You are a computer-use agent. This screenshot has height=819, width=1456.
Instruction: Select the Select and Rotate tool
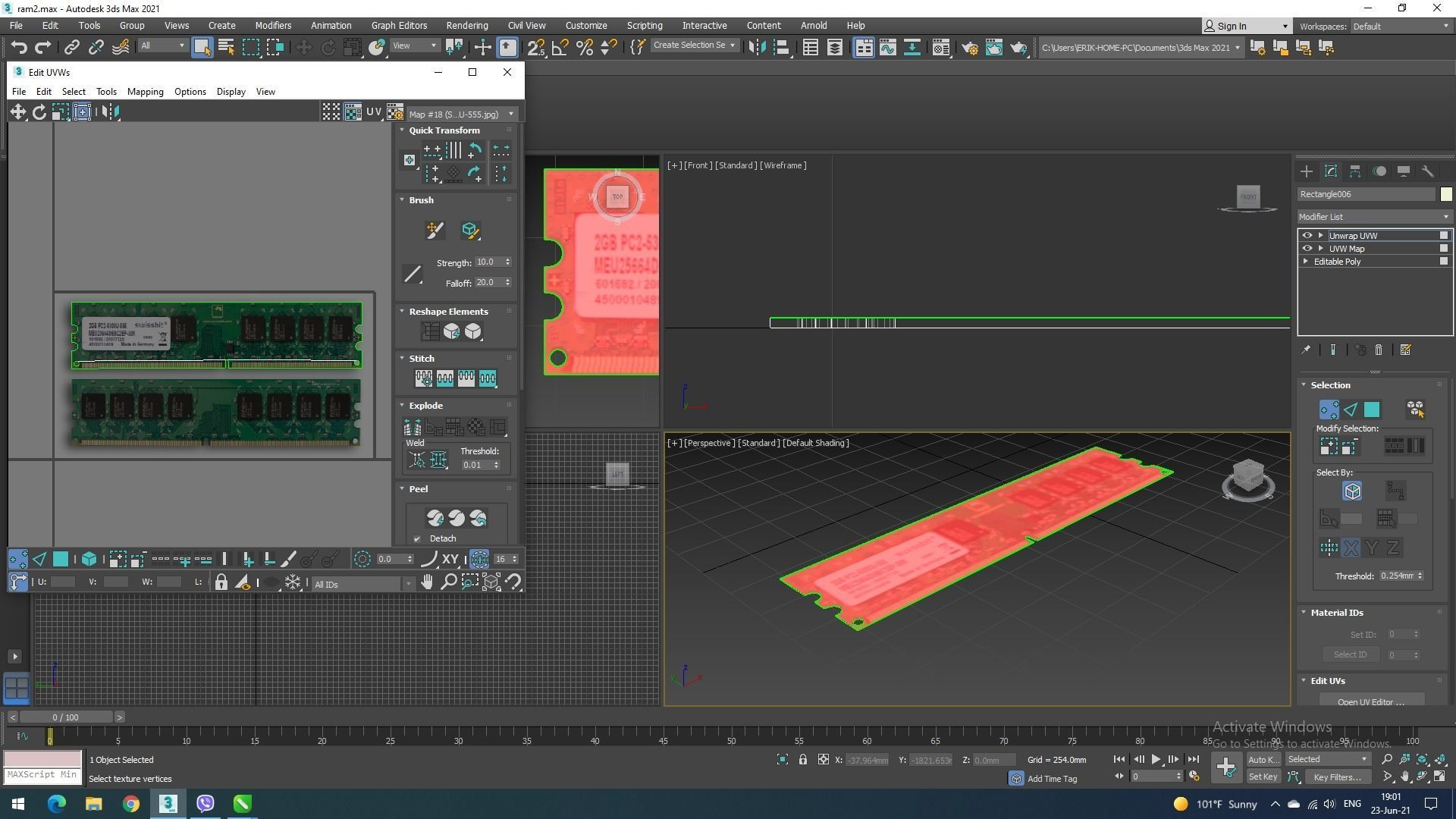point(328,48)
